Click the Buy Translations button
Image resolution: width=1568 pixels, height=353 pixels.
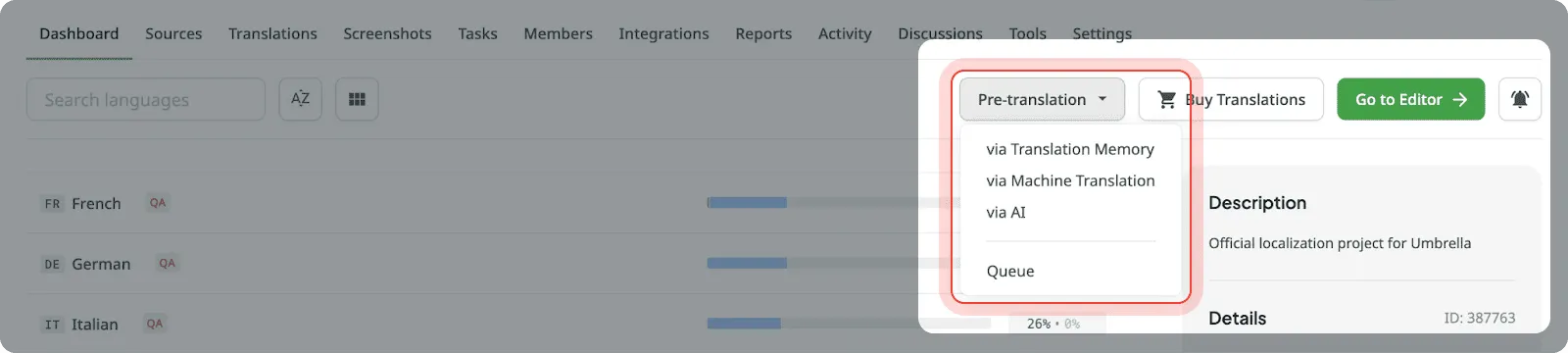pos(1231,99)
